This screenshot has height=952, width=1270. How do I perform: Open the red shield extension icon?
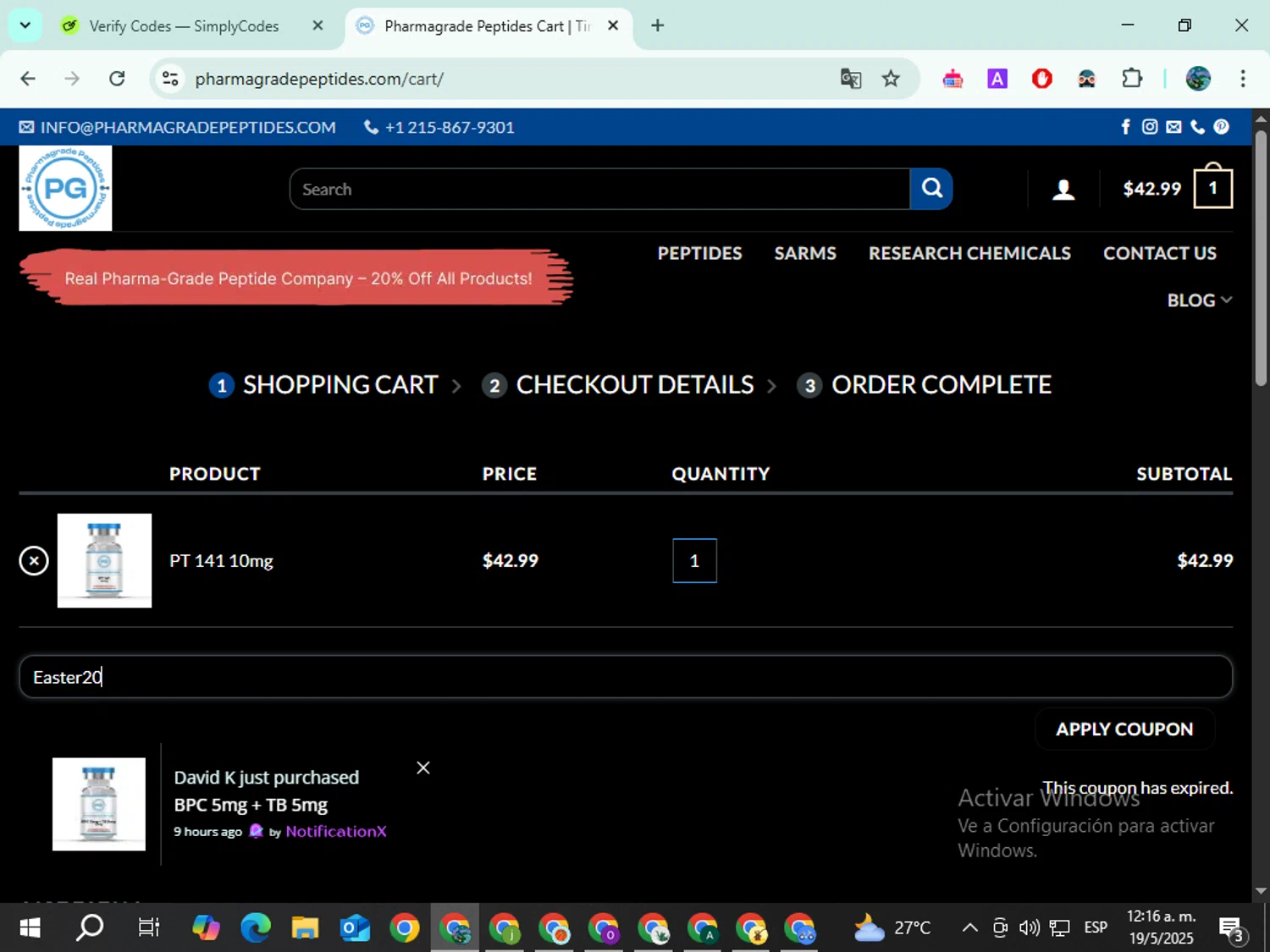pyautogui.click(x=1042, y=79)
